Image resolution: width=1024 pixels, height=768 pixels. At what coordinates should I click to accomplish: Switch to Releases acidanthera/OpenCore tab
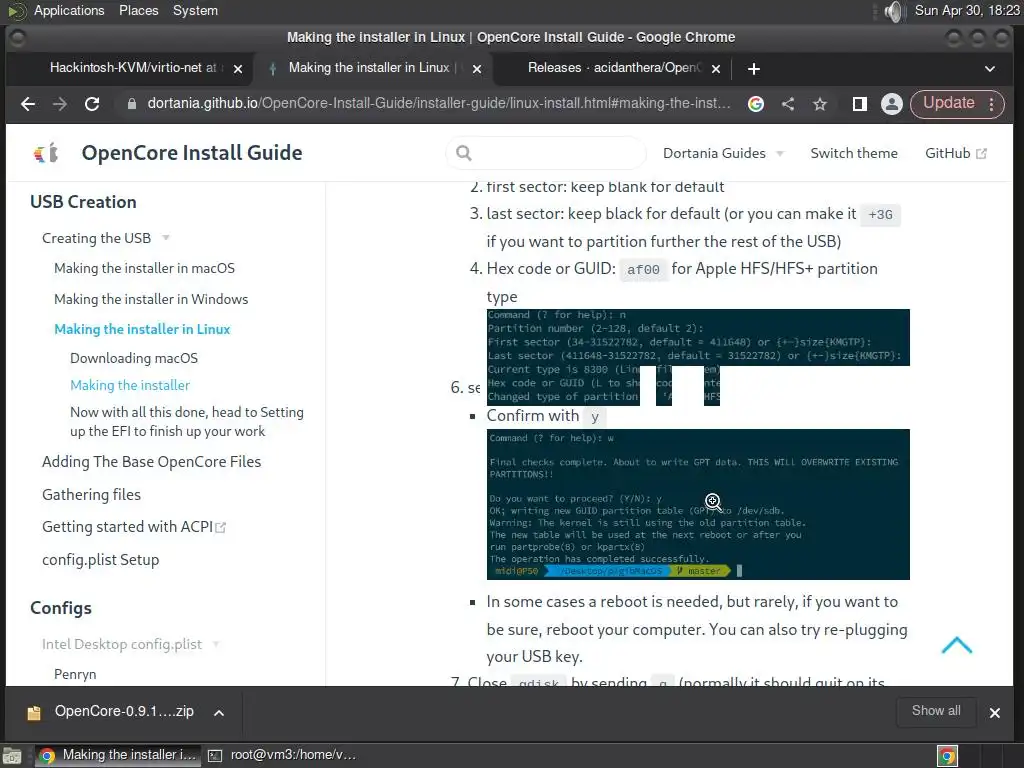pos(614,68)
